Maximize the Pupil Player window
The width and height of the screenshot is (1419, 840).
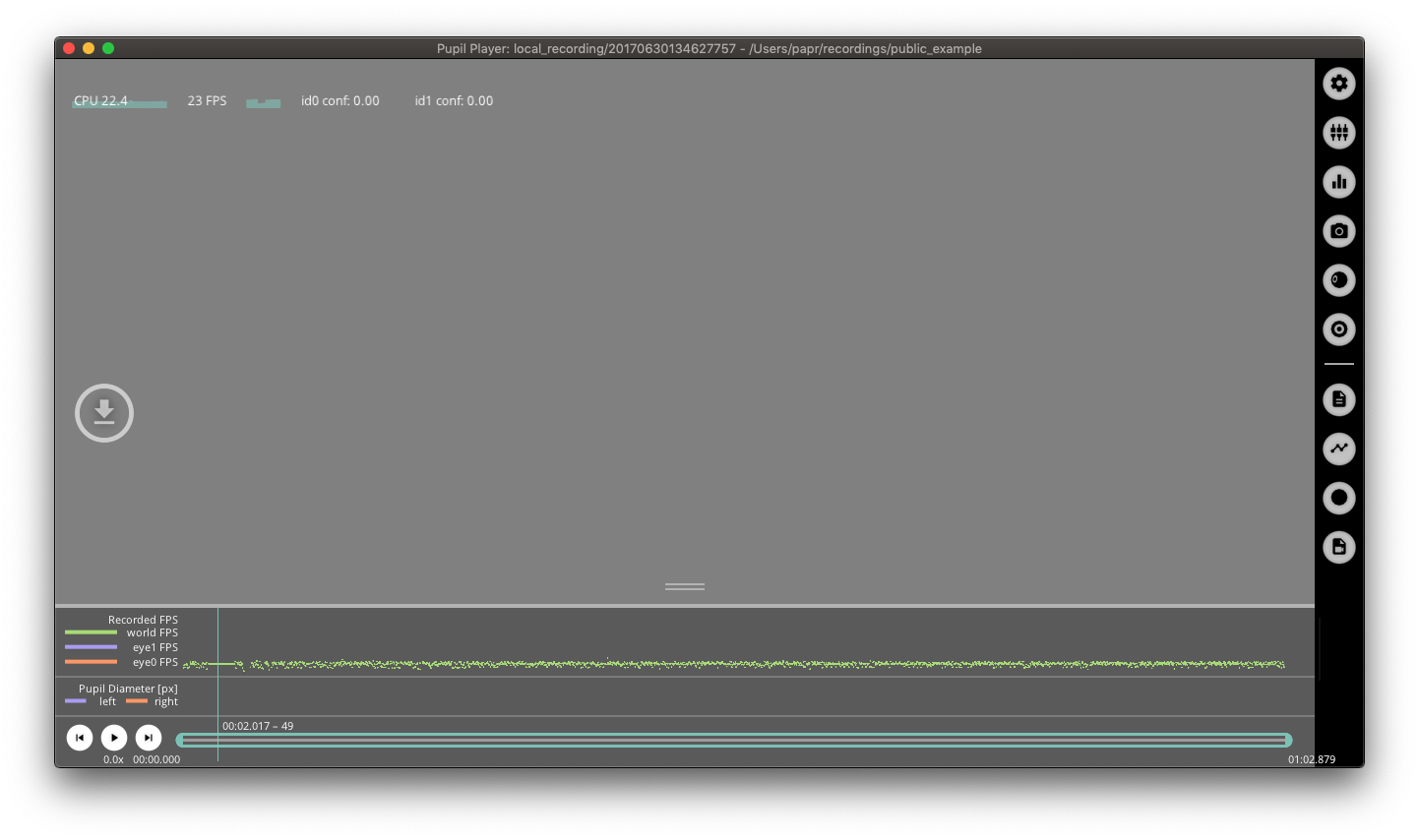[x=108, y=48]
